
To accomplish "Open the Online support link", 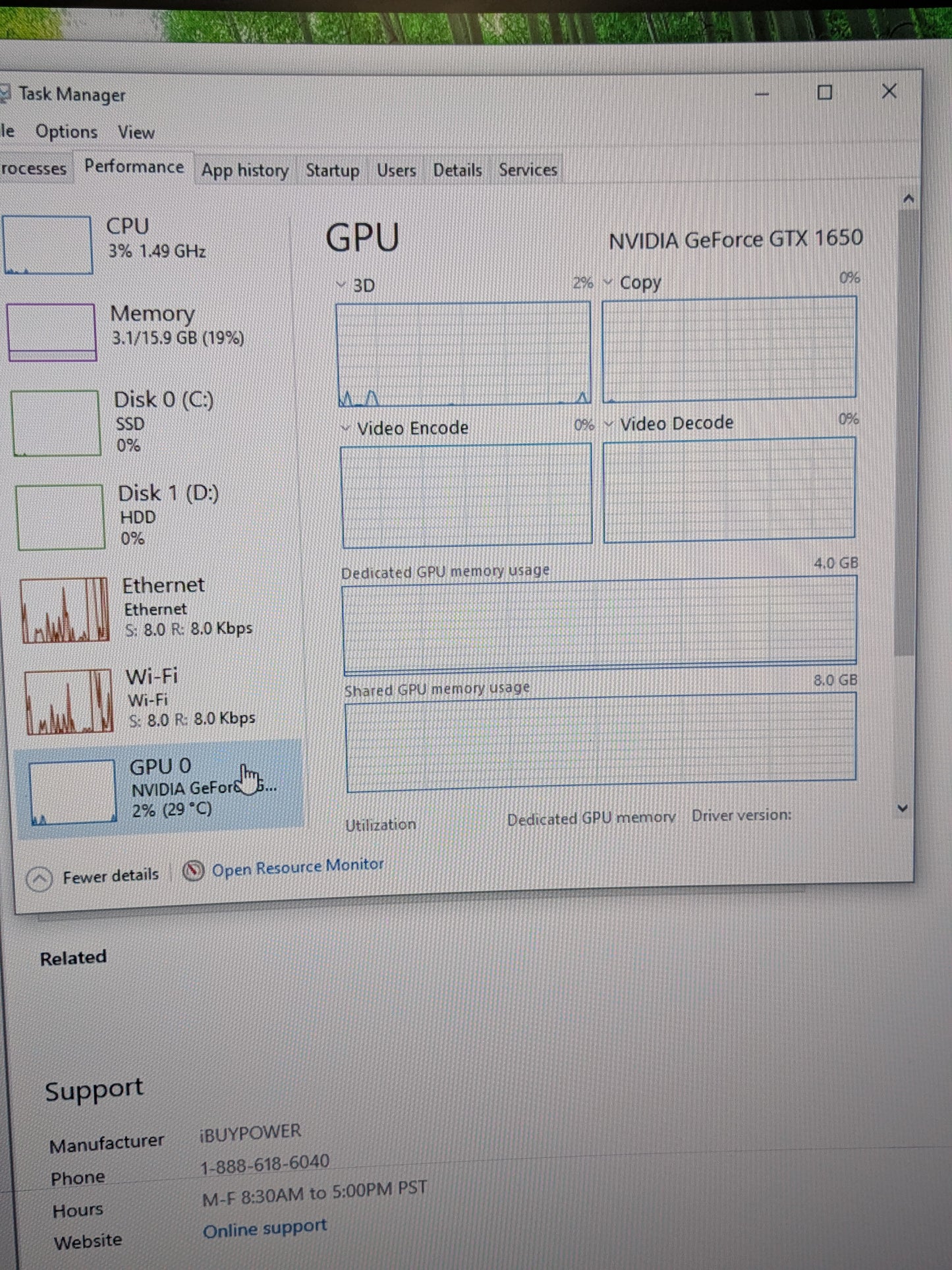I will (x=265, y=1228).
